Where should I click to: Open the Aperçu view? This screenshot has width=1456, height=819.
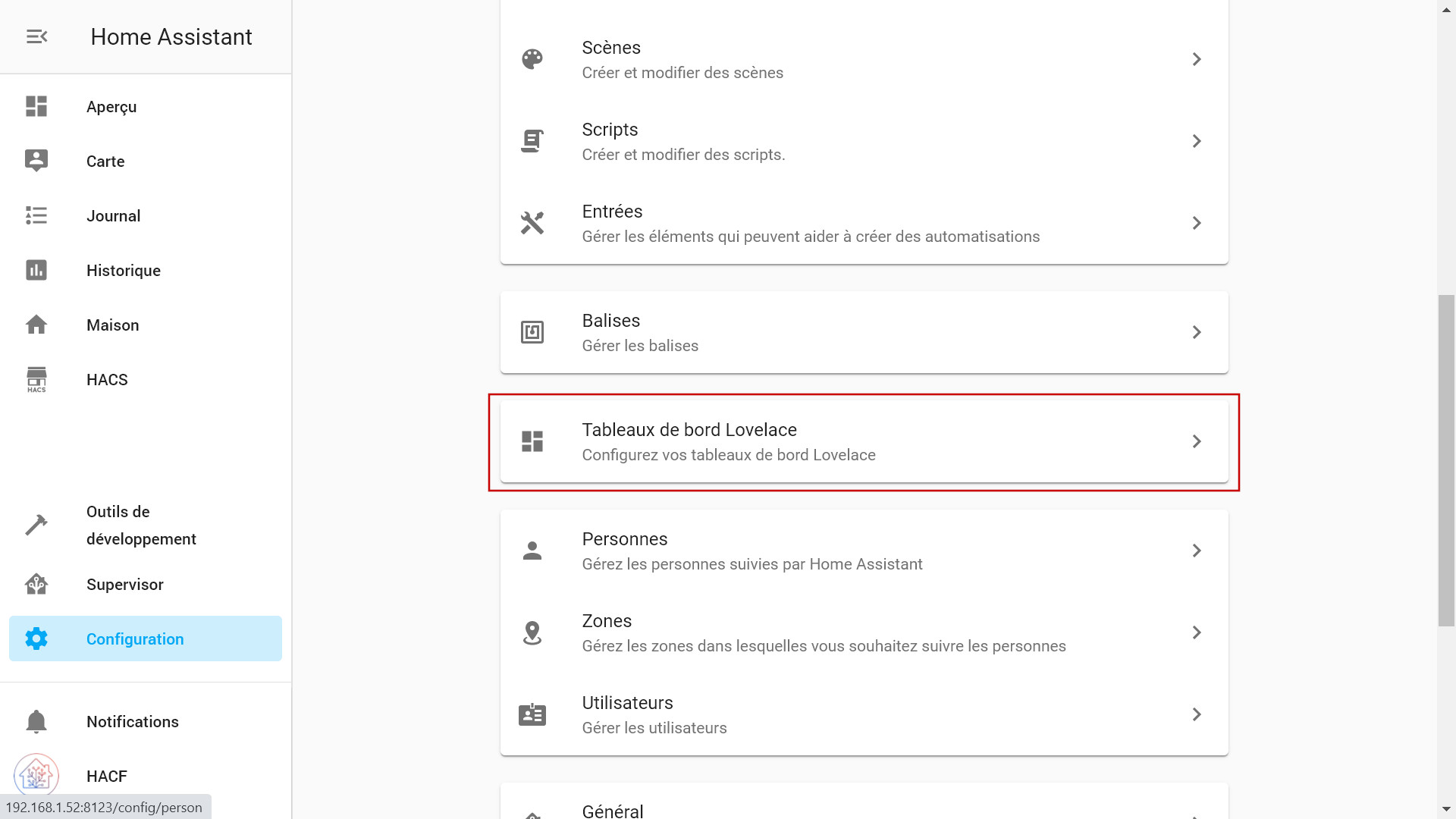pos(146,107)
